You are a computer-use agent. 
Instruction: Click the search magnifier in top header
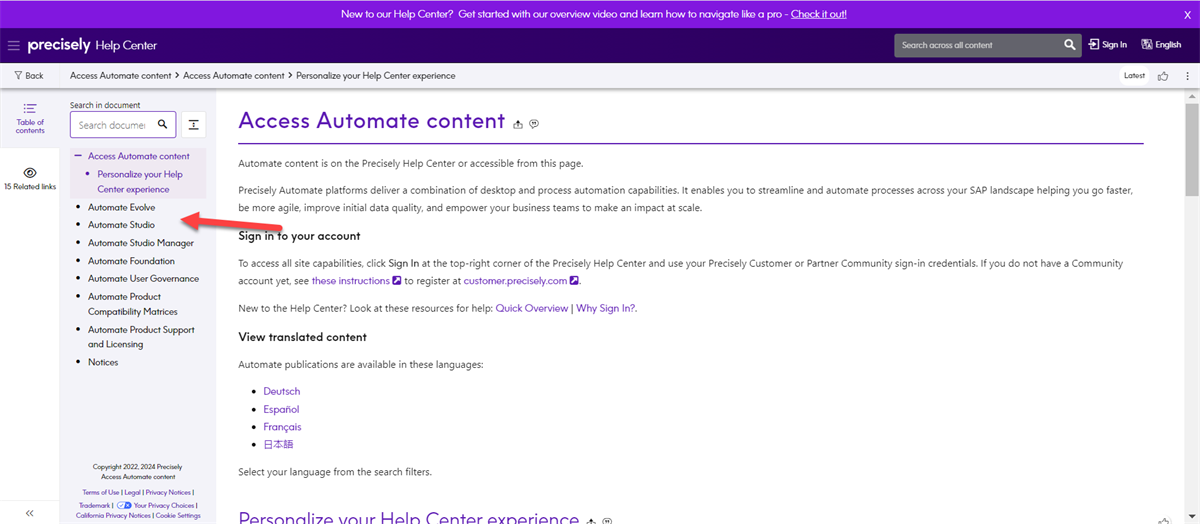click(x=1070, y=45)
